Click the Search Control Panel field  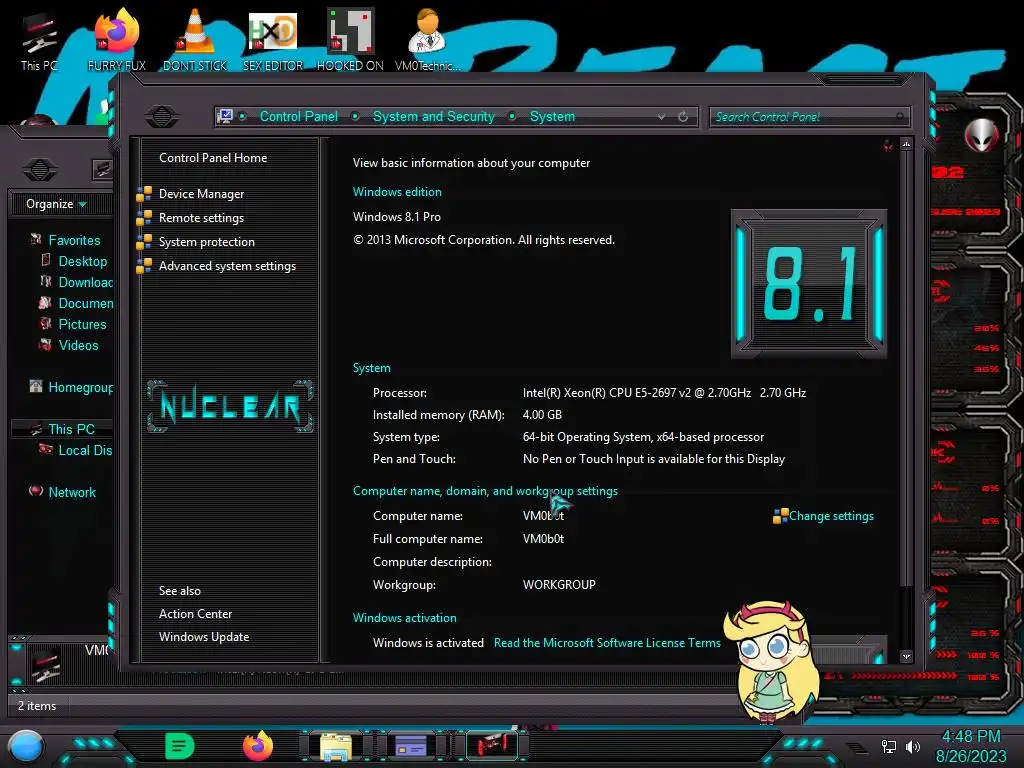click(x=808, y=117)
